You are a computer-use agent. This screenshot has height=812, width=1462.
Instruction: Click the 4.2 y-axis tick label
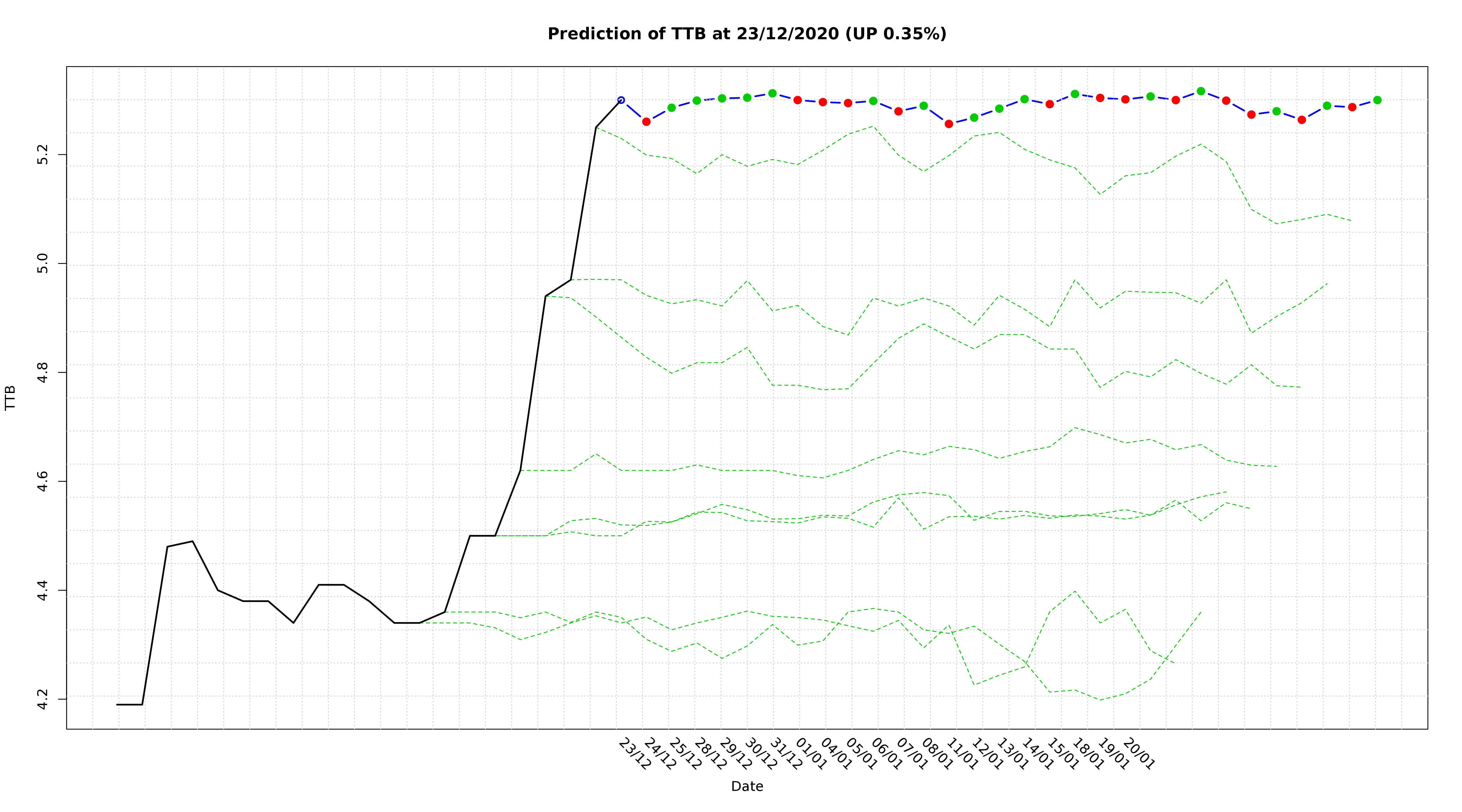point(43,699)
